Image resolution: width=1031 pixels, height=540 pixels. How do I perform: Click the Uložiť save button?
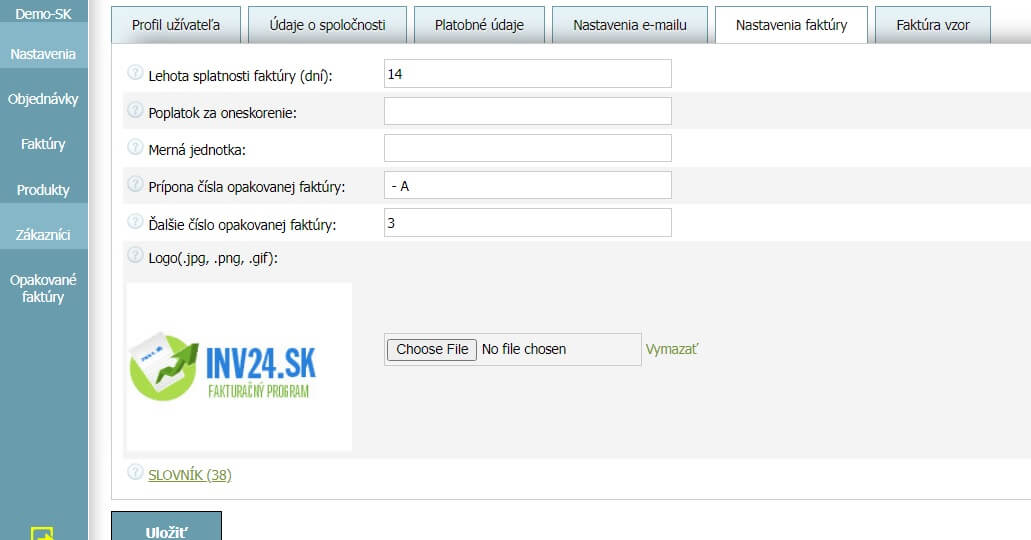click(166, 526)
